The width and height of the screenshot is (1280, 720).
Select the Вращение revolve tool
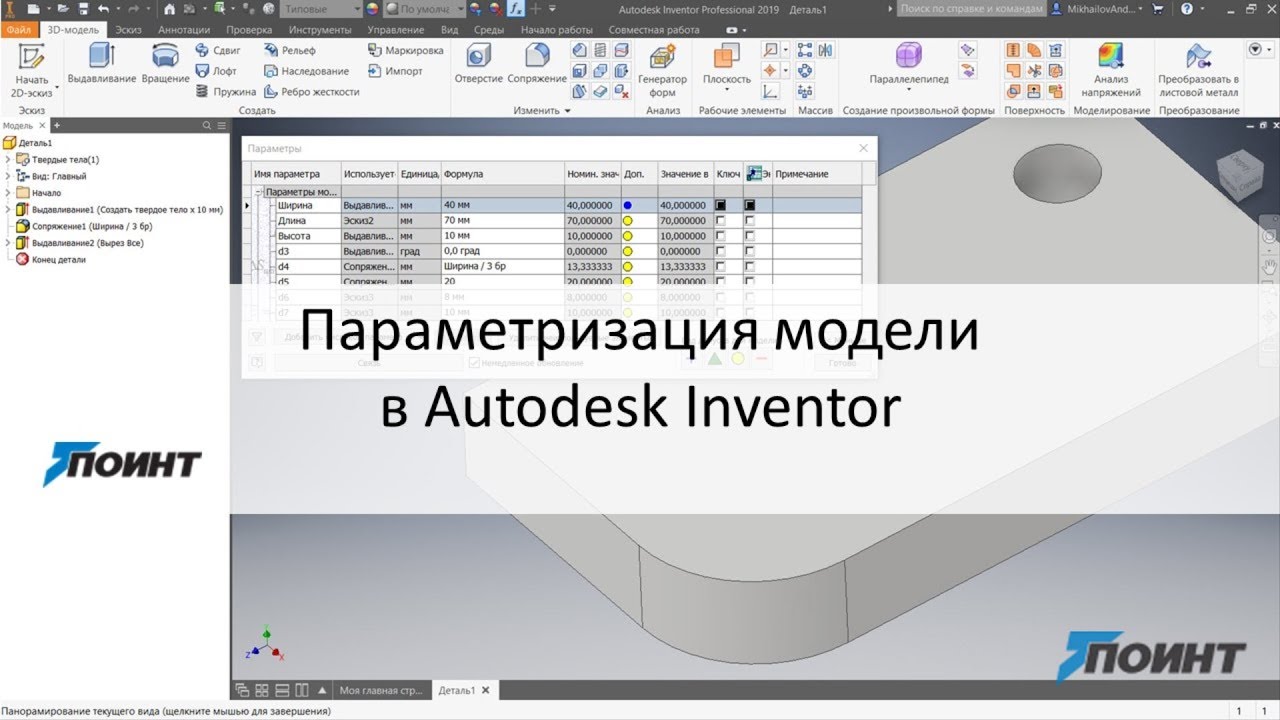165,64
